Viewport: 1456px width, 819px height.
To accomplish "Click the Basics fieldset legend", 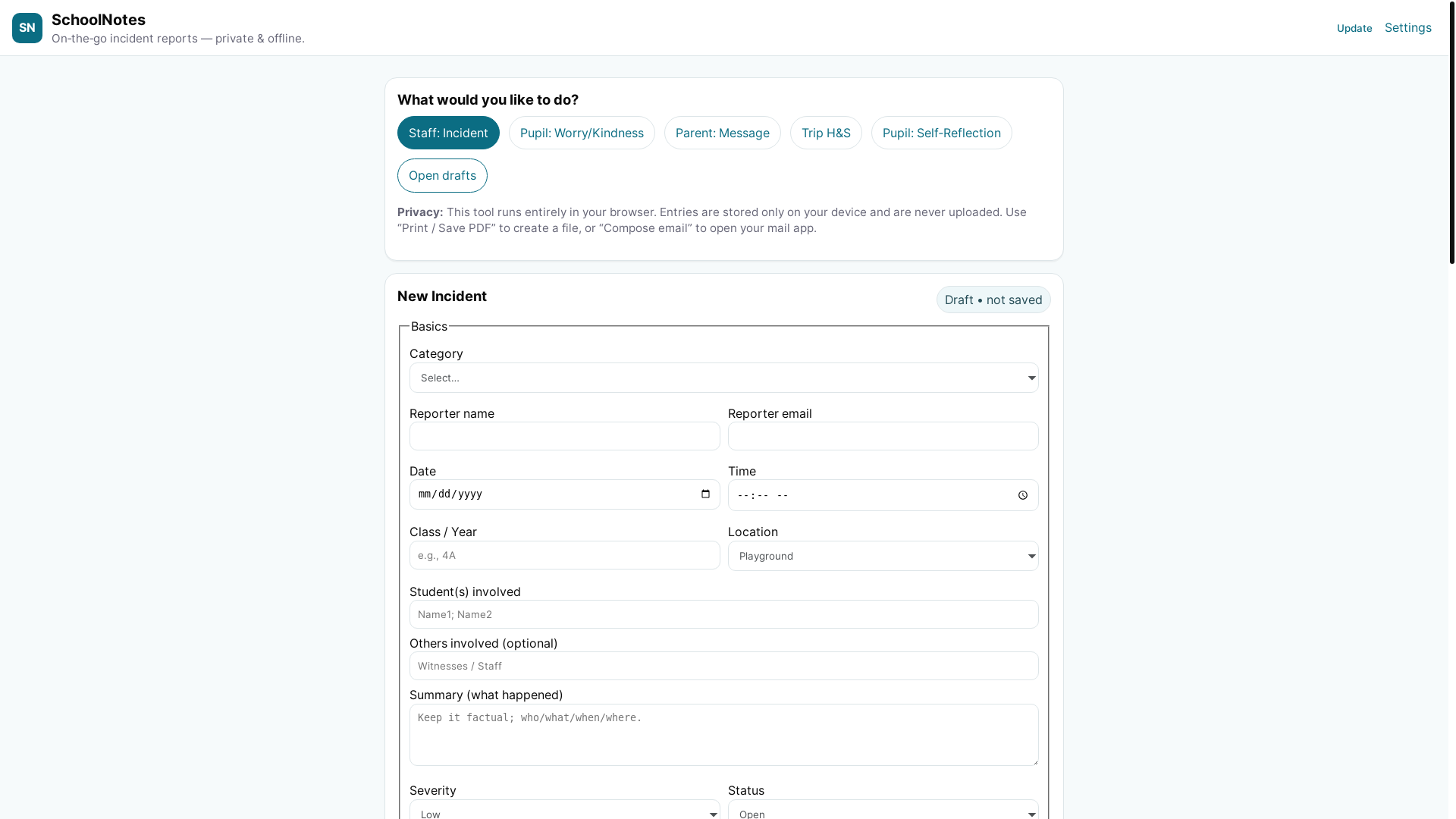I will (429, 326).
